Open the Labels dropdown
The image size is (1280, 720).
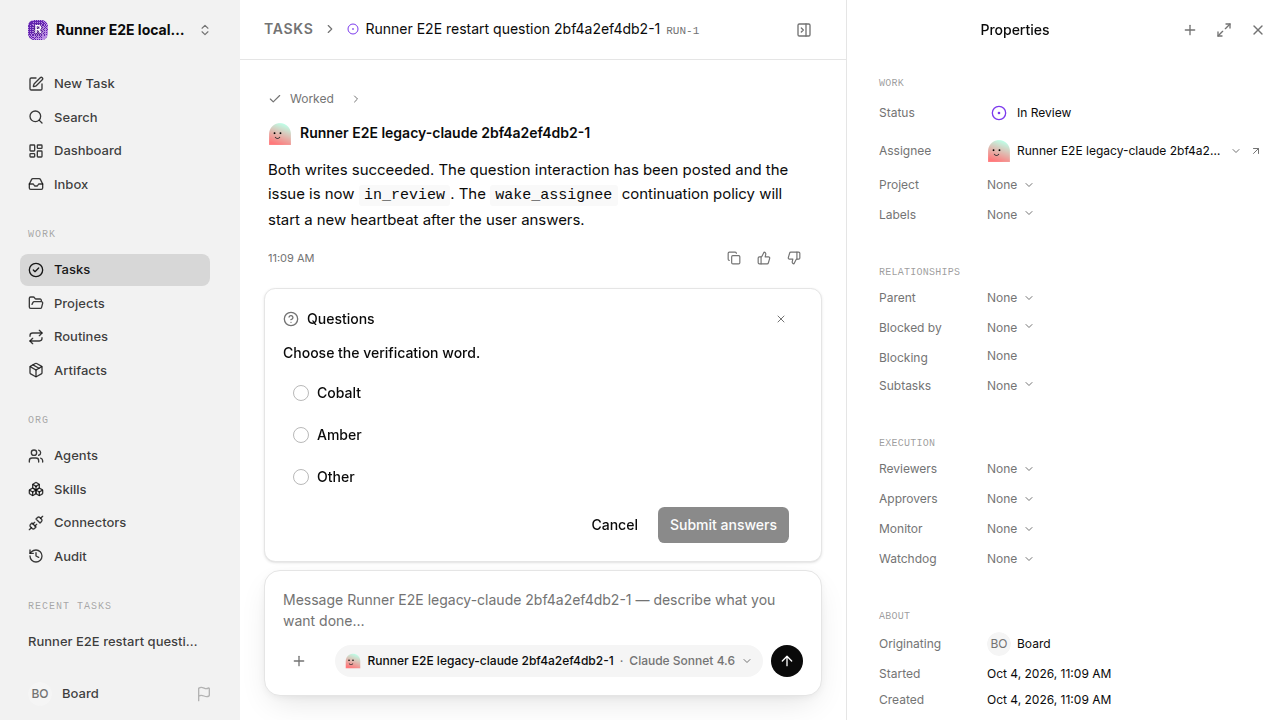tap(1010, 215)
